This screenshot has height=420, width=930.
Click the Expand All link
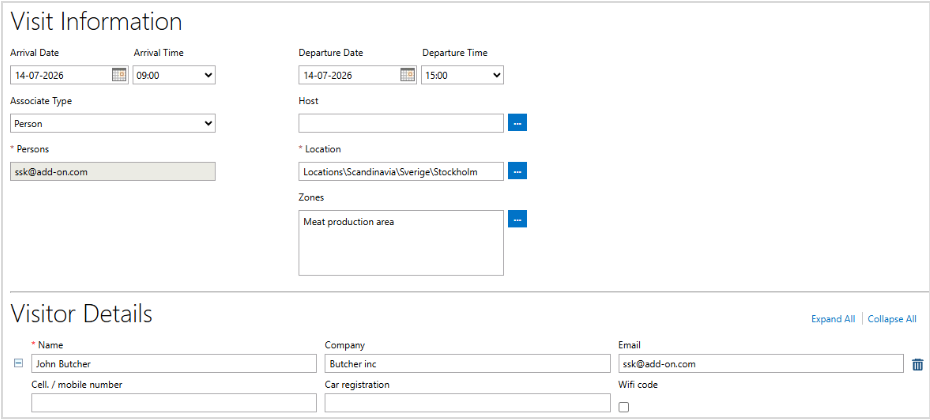[x=833, y=319]
